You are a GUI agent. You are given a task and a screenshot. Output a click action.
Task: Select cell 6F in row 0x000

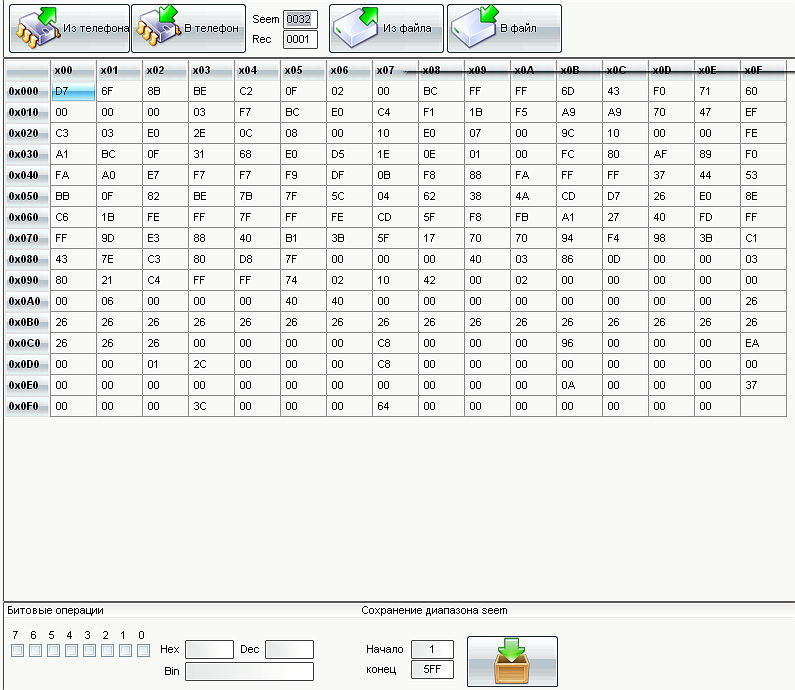119,92
